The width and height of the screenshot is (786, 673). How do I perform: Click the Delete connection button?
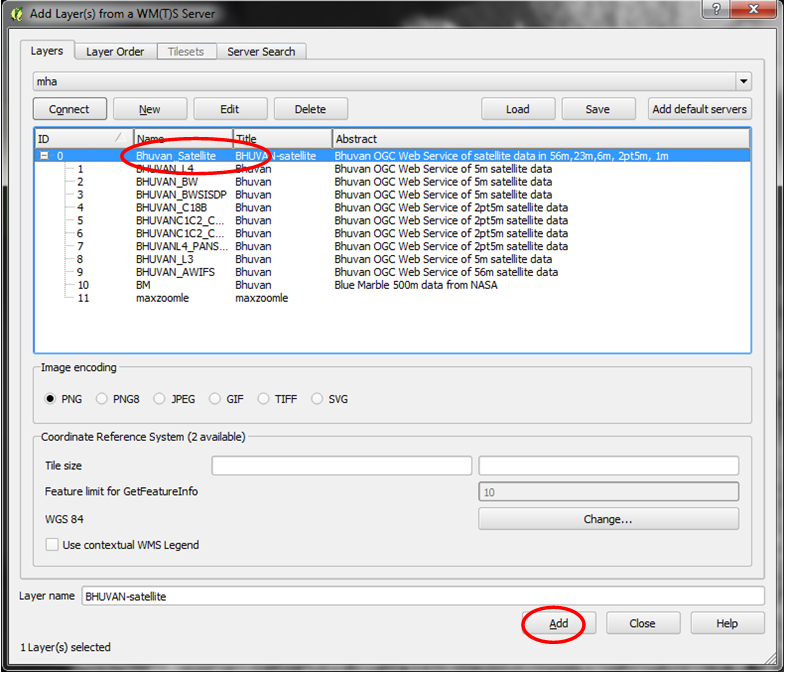pyautogui.click(x=310, y=109)
